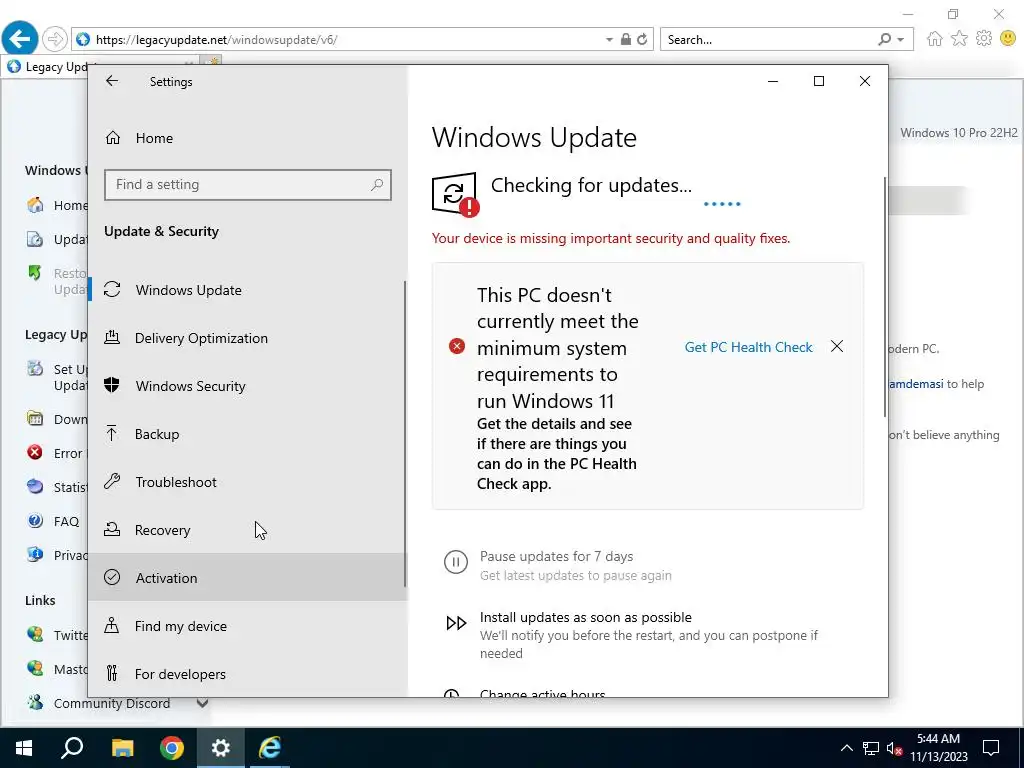The height and width of the screenshot is (768, 1024).
Task: Go back with Settings back arrow
Action: tap(112, 81)
